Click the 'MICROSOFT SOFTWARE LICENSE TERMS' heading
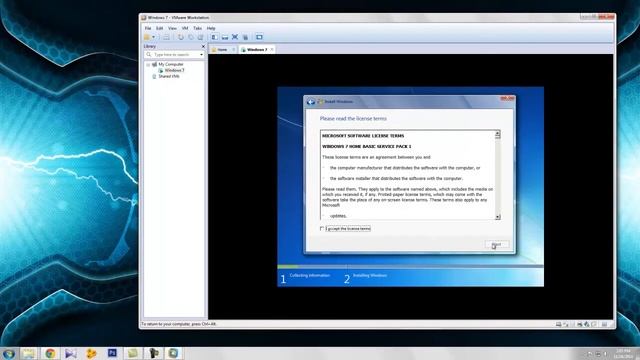This screenshot has height=360, width=640. (x=363, y=136)
